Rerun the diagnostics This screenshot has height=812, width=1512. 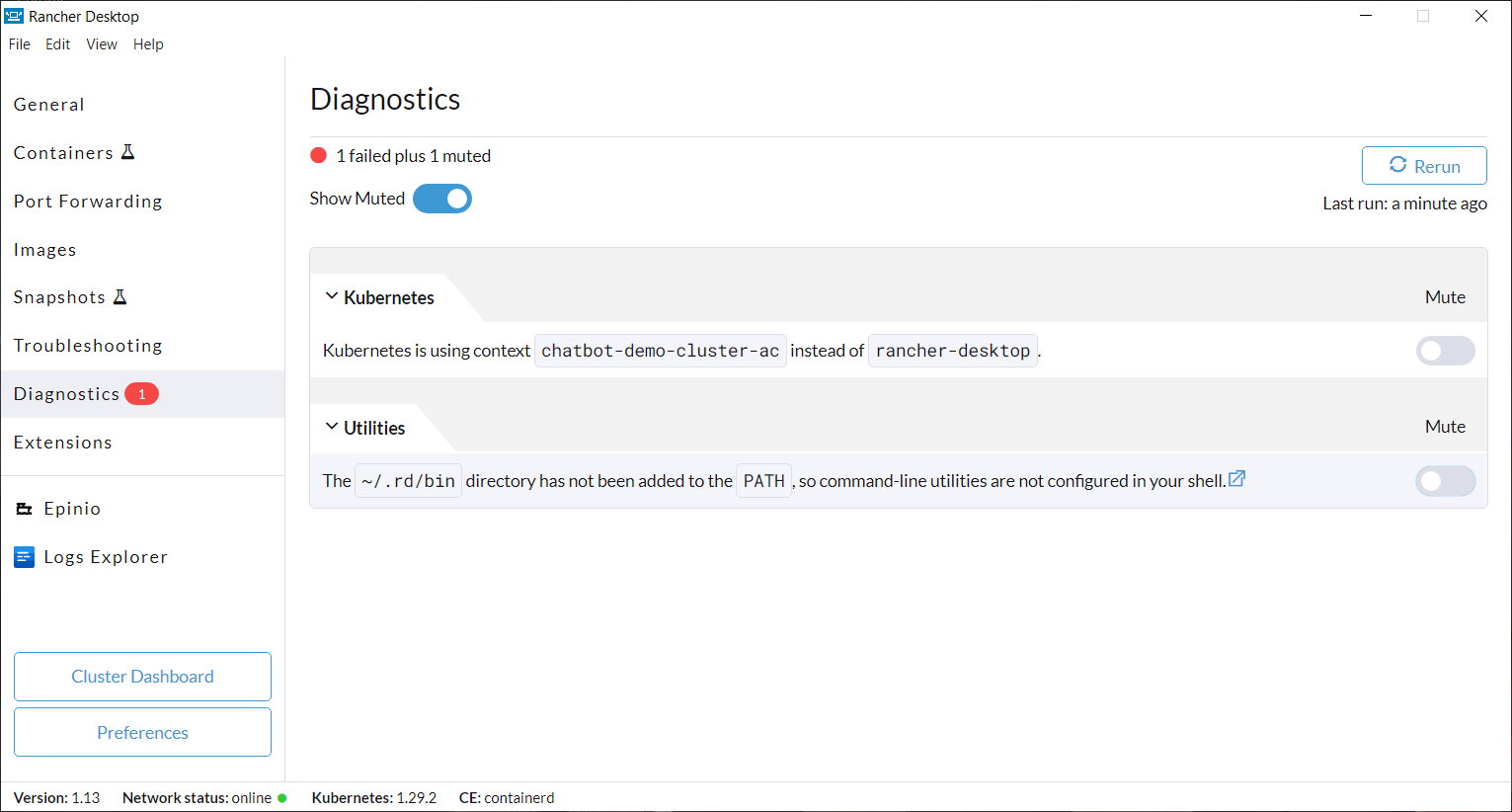[x=1424, y=166]
